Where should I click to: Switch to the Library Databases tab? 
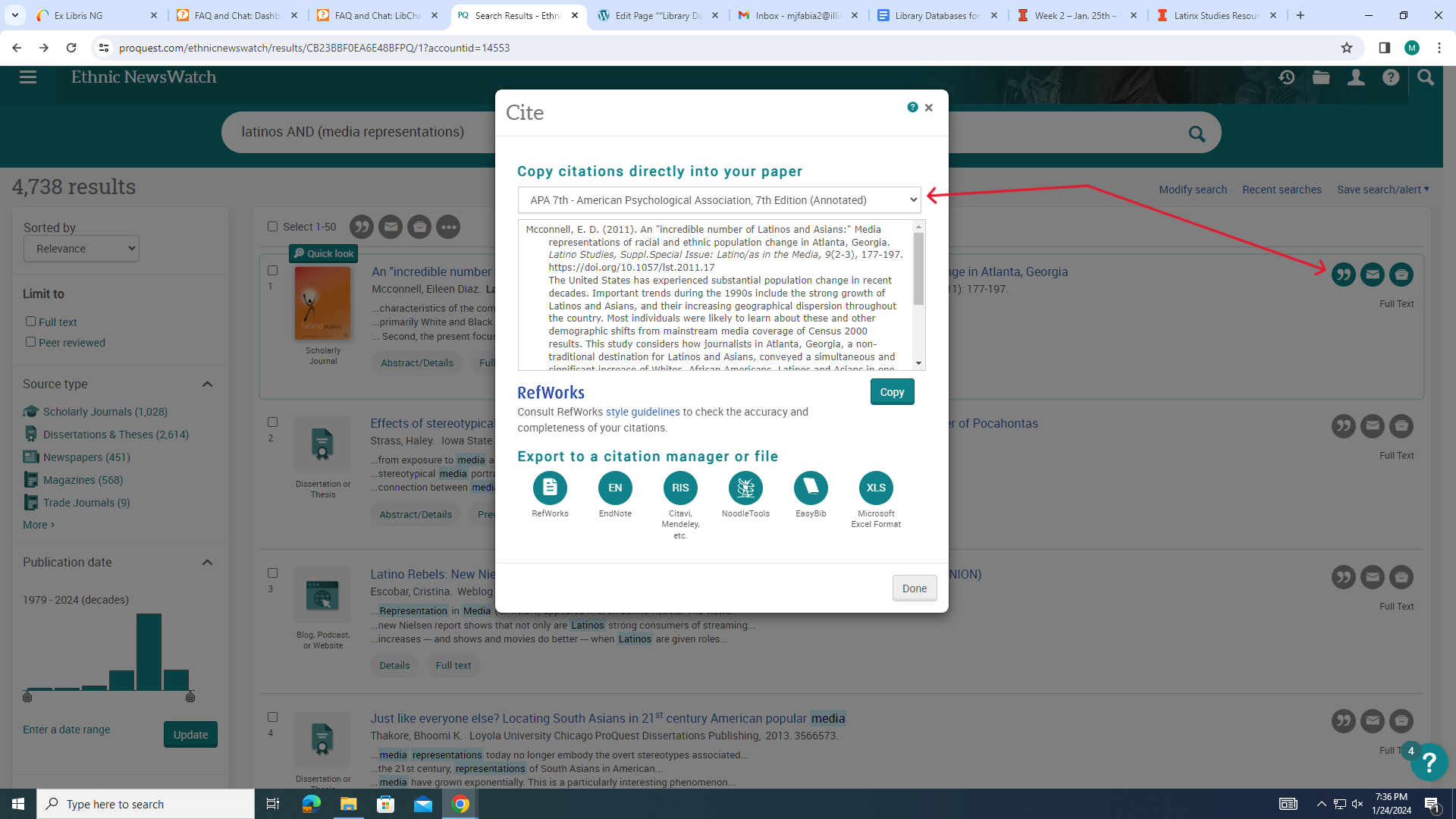(936, 15)
